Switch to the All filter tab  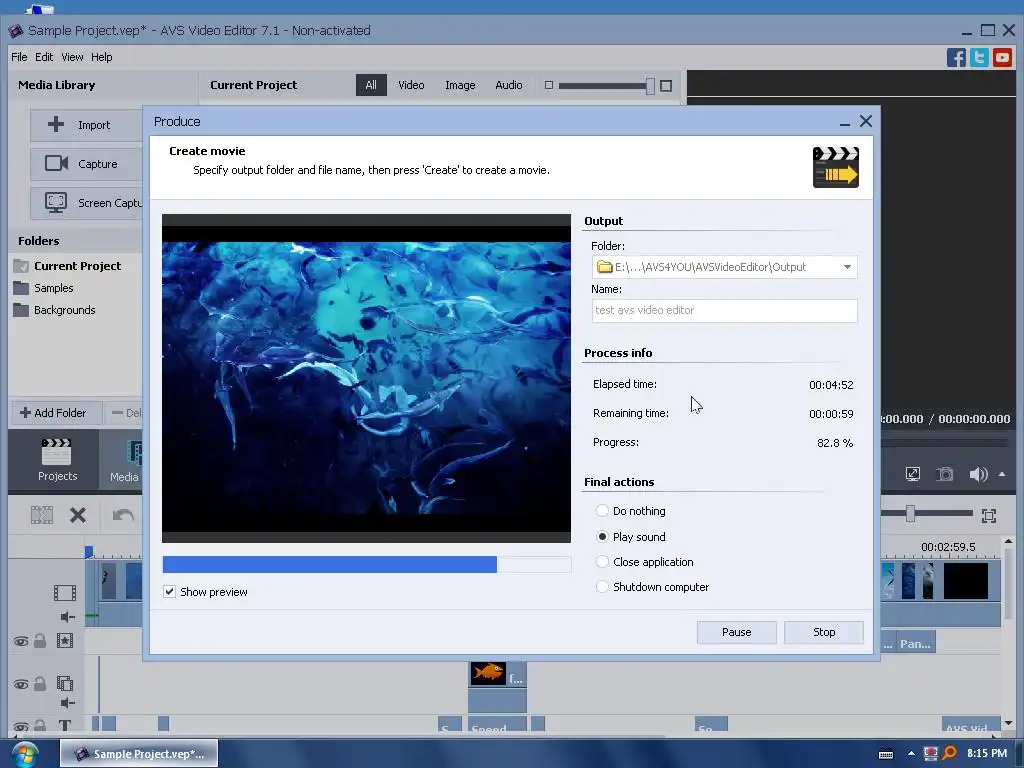pos(371,86)
